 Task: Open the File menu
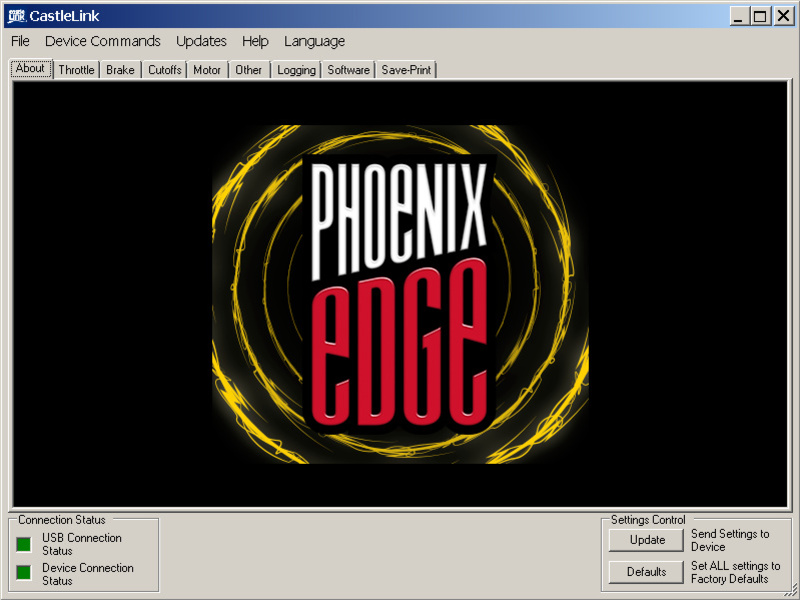tap(20, 41)
